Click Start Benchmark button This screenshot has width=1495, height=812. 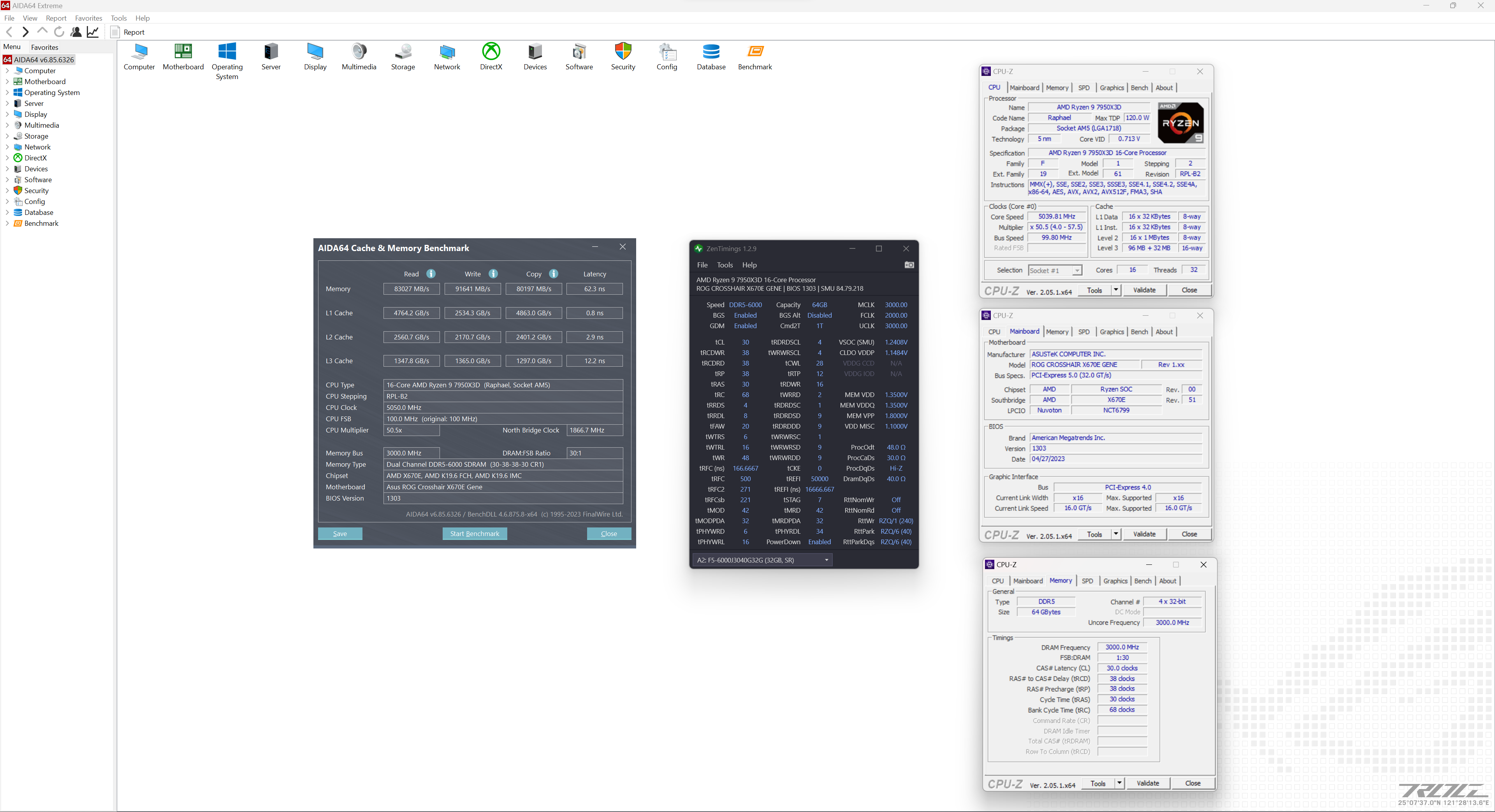pos(475,534)
